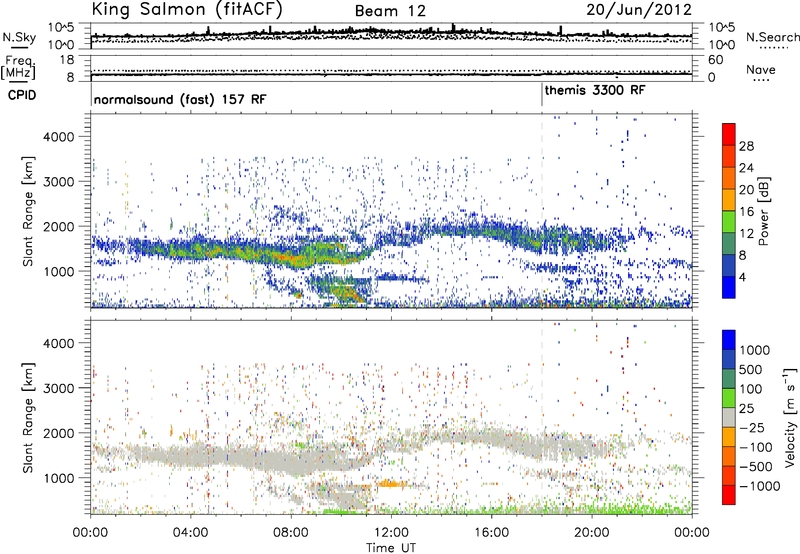
Task: Click the 'Time UT' axis label
Action: click(x=391, y=548)
